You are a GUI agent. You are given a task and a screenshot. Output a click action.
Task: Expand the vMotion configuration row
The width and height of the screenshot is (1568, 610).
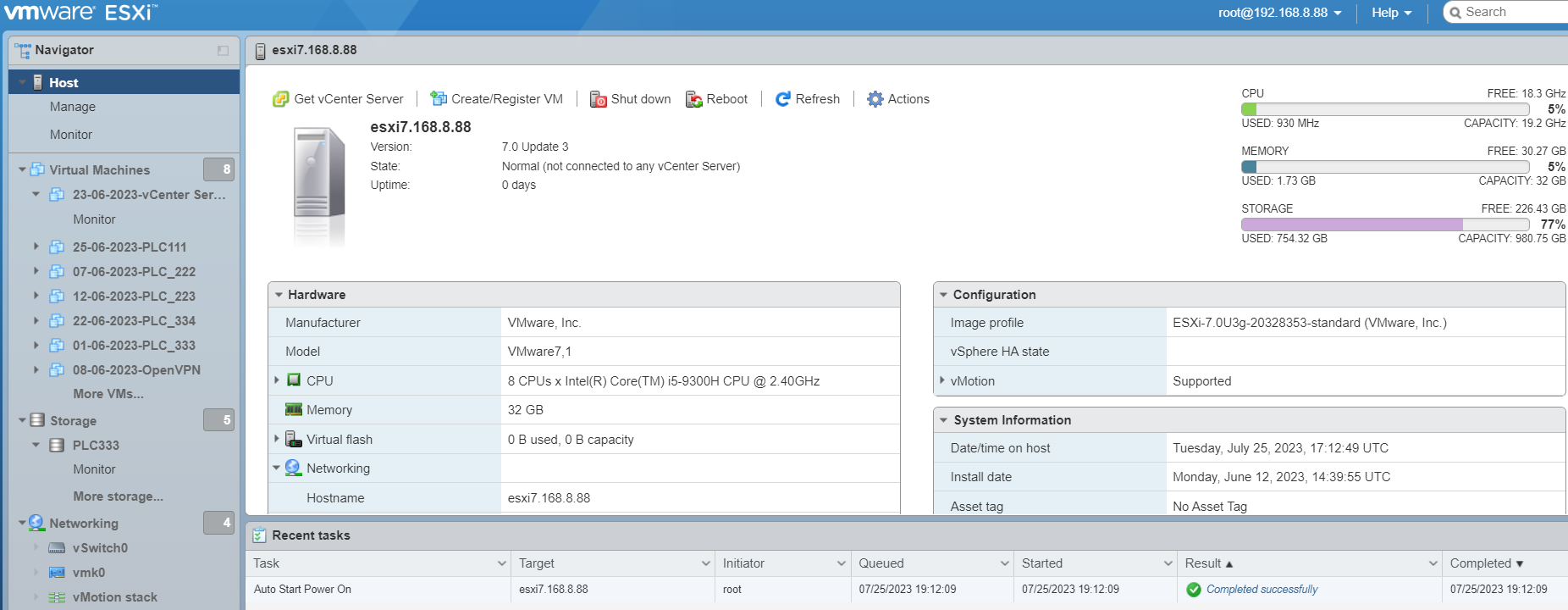coord(941,380)
